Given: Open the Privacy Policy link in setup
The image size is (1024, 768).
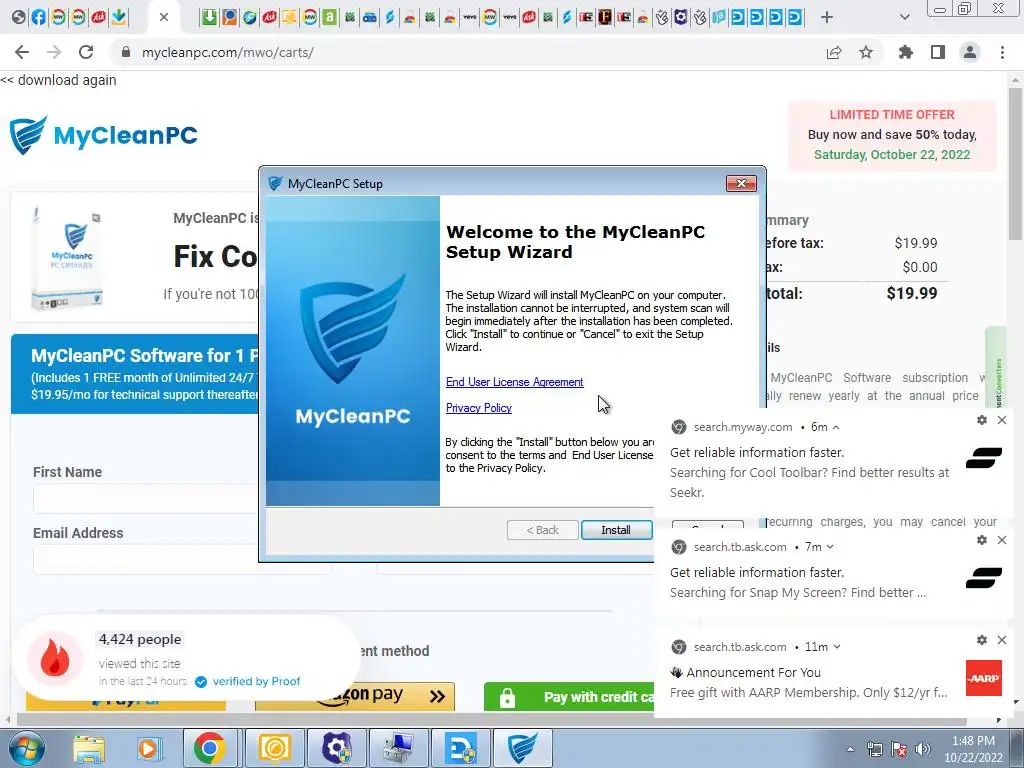Looking at the screenshot, I should point(479,408).
